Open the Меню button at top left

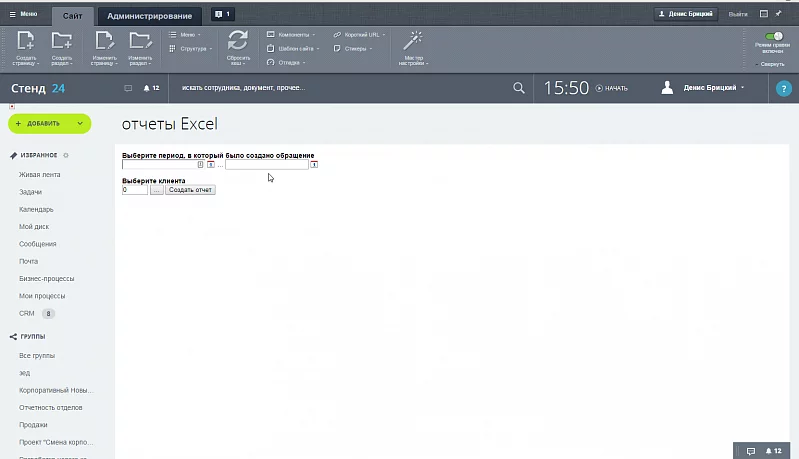[23, 14]
